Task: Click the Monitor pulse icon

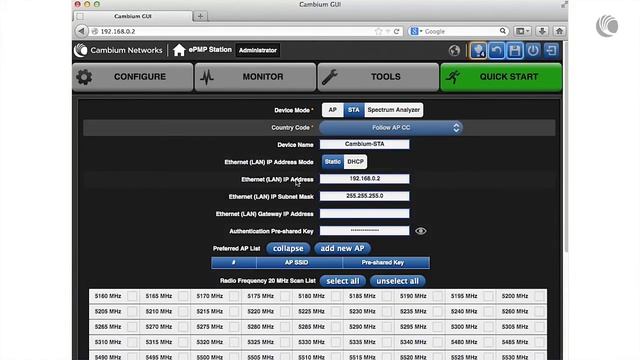Action: (207, 77)
